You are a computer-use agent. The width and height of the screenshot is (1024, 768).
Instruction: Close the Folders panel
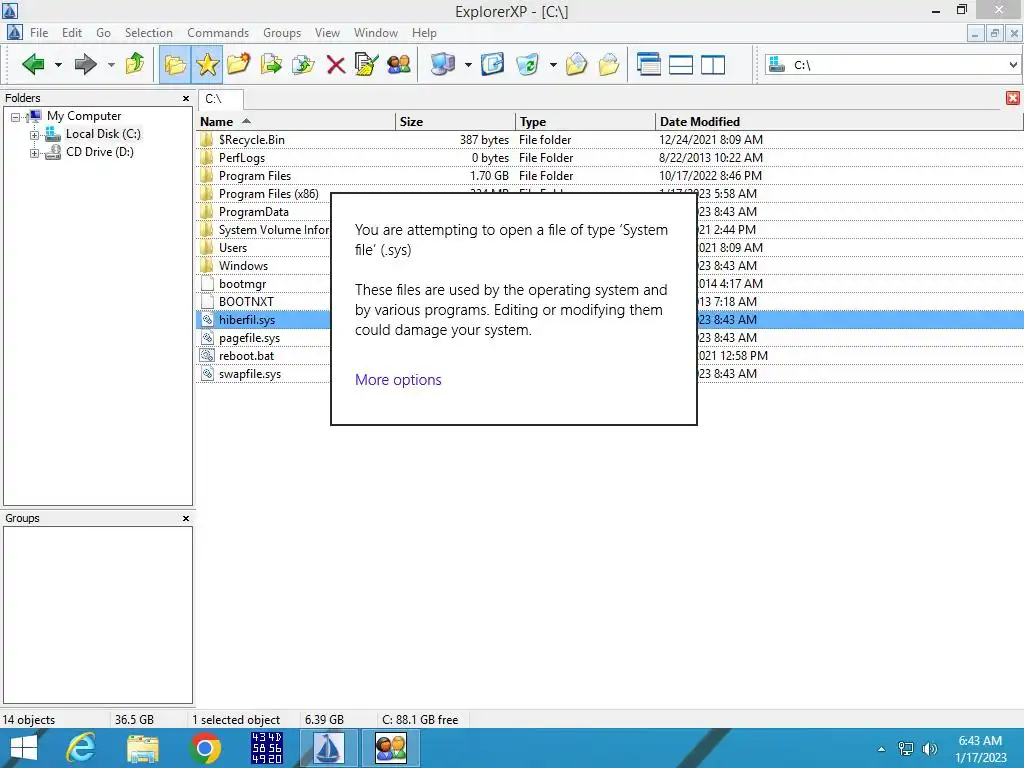(186, 99)
